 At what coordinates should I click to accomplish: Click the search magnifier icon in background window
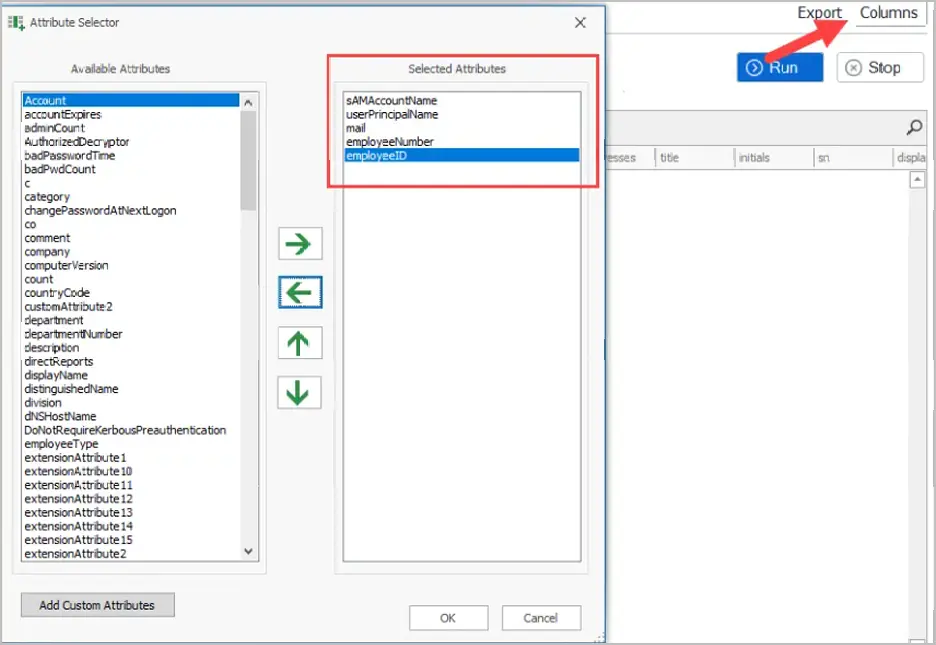915,127
